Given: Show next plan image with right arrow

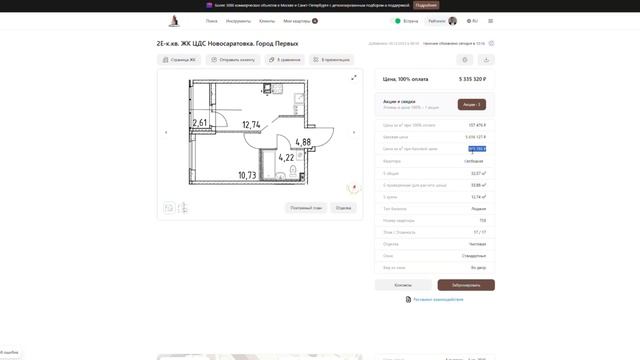Looking at the screenshot, I should tap(353, 132).
